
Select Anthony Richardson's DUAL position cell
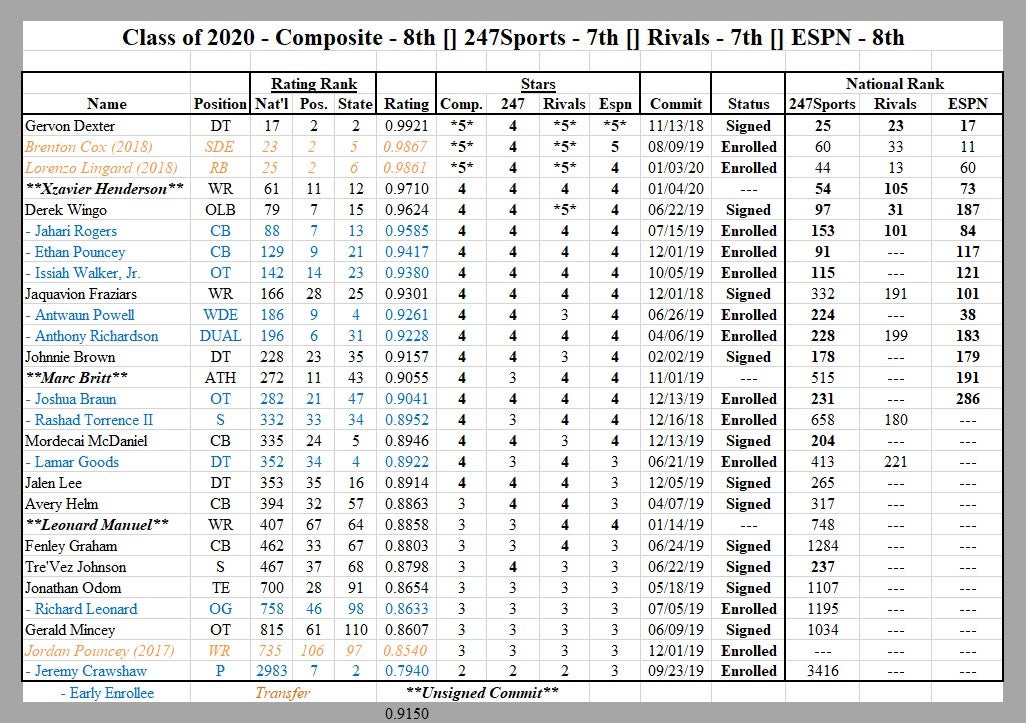[220, 335]
